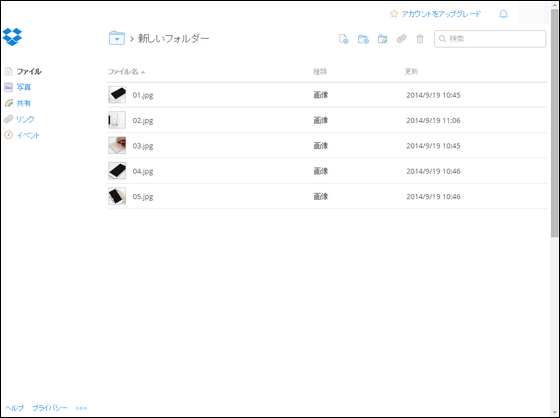
Task: Expand the three-dots more menu at bottom
Action: coord(81,408)
